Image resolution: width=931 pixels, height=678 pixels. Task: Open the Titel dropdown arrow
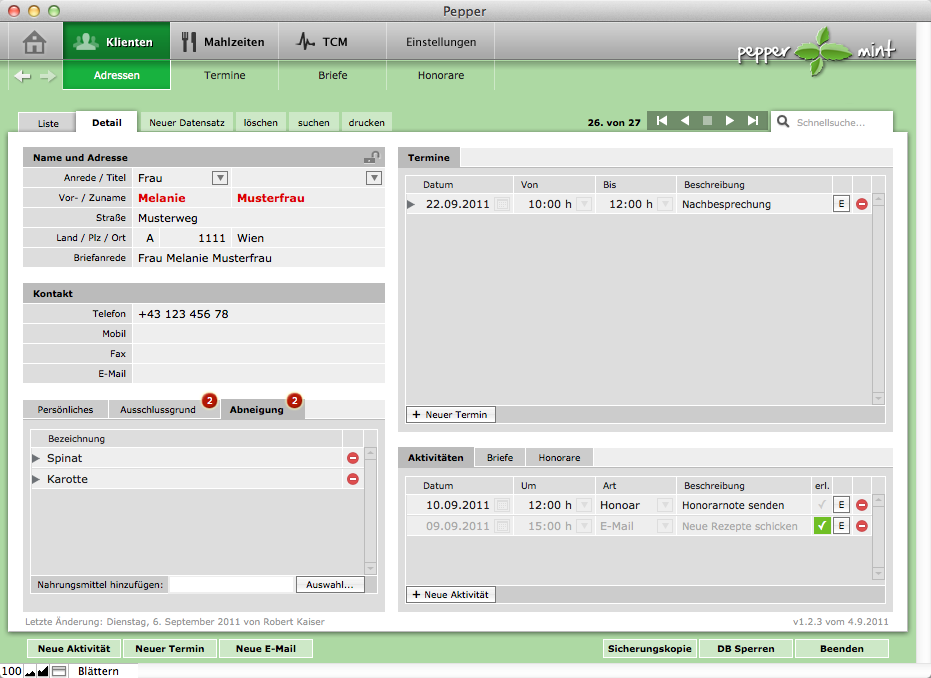pos(373,178)
